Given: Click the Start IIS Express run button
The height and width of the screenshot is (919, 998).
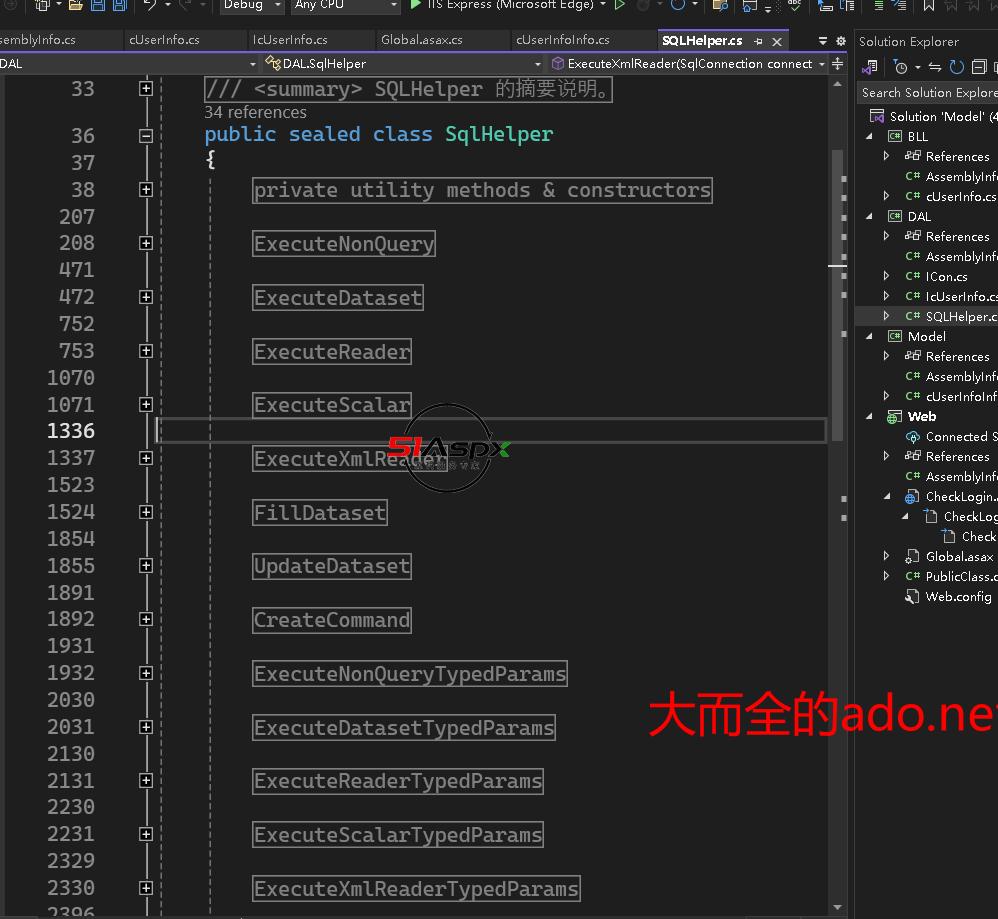Looking at the screenshot, I should coord(416,5).
